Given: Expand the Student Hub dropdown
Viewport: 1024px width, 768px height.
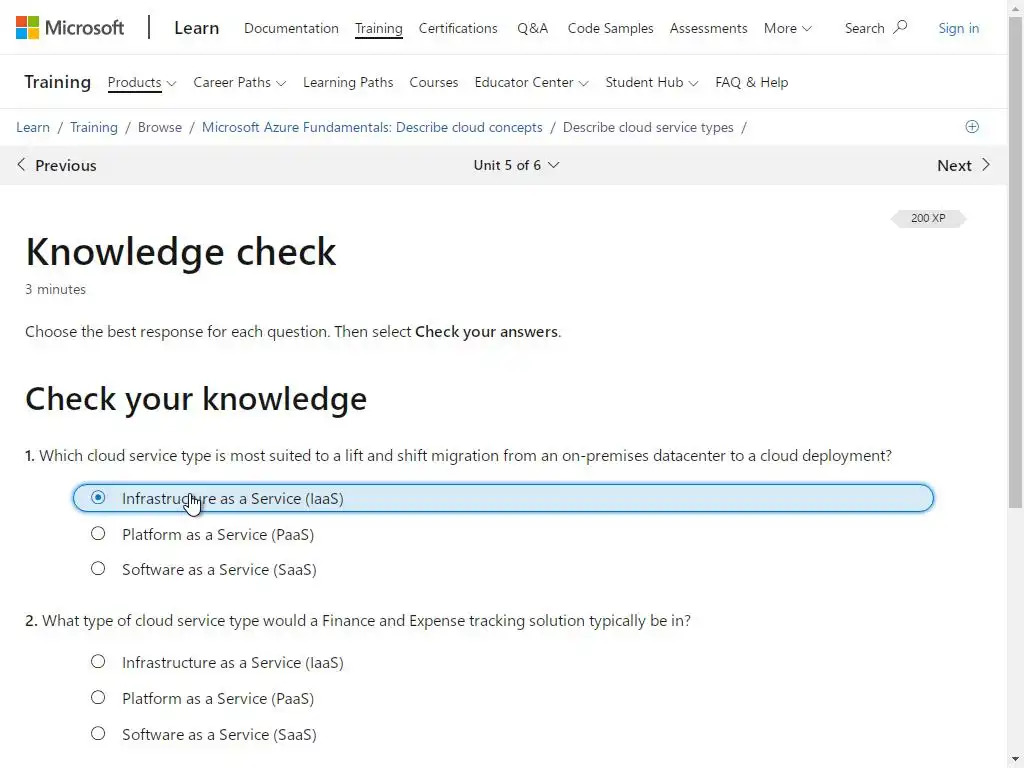Looking at the screenshot, I should click(652, 82).
